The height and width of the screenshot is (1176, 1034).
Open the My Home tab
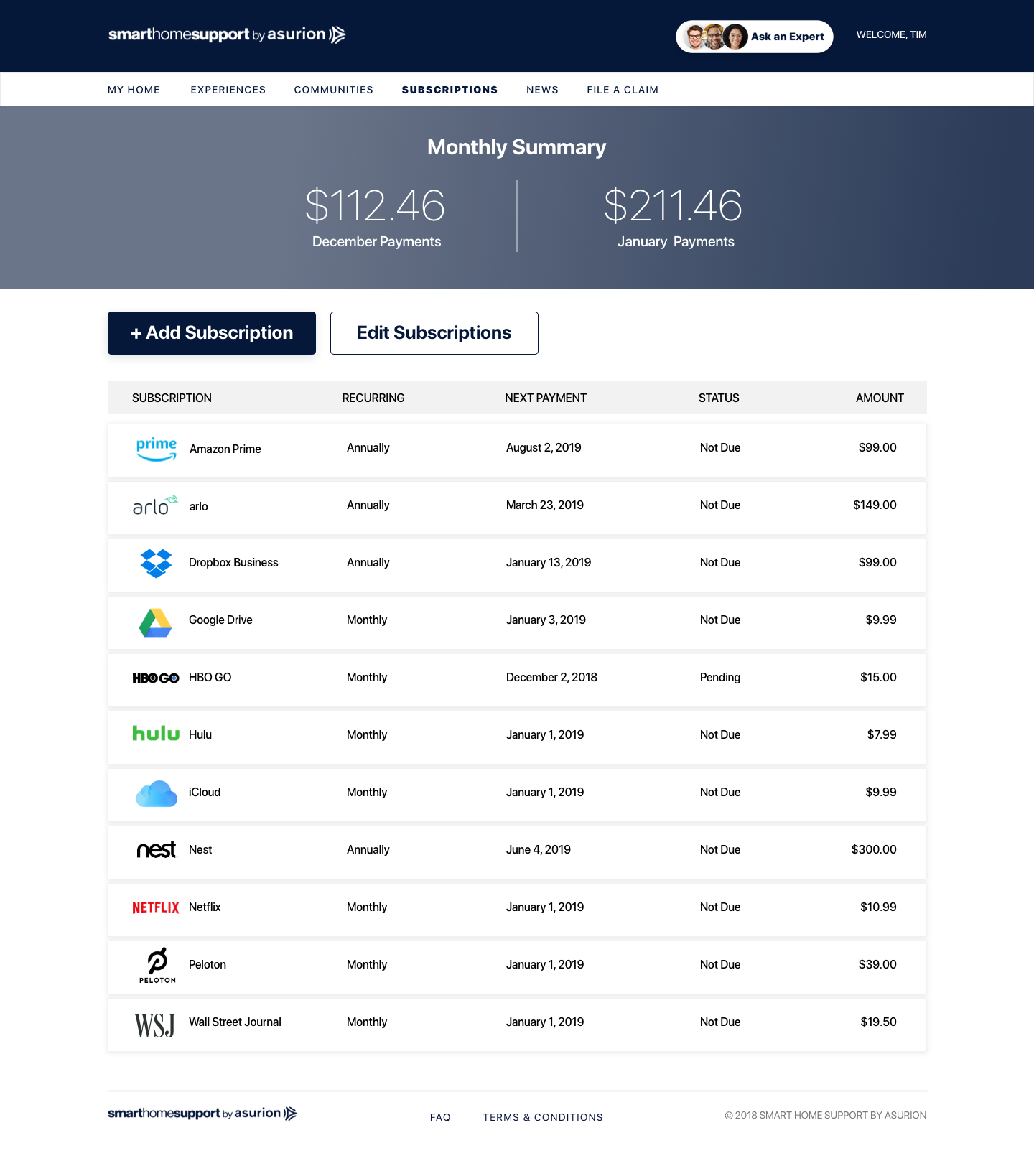pyautogui.click(x=134, y=90)
